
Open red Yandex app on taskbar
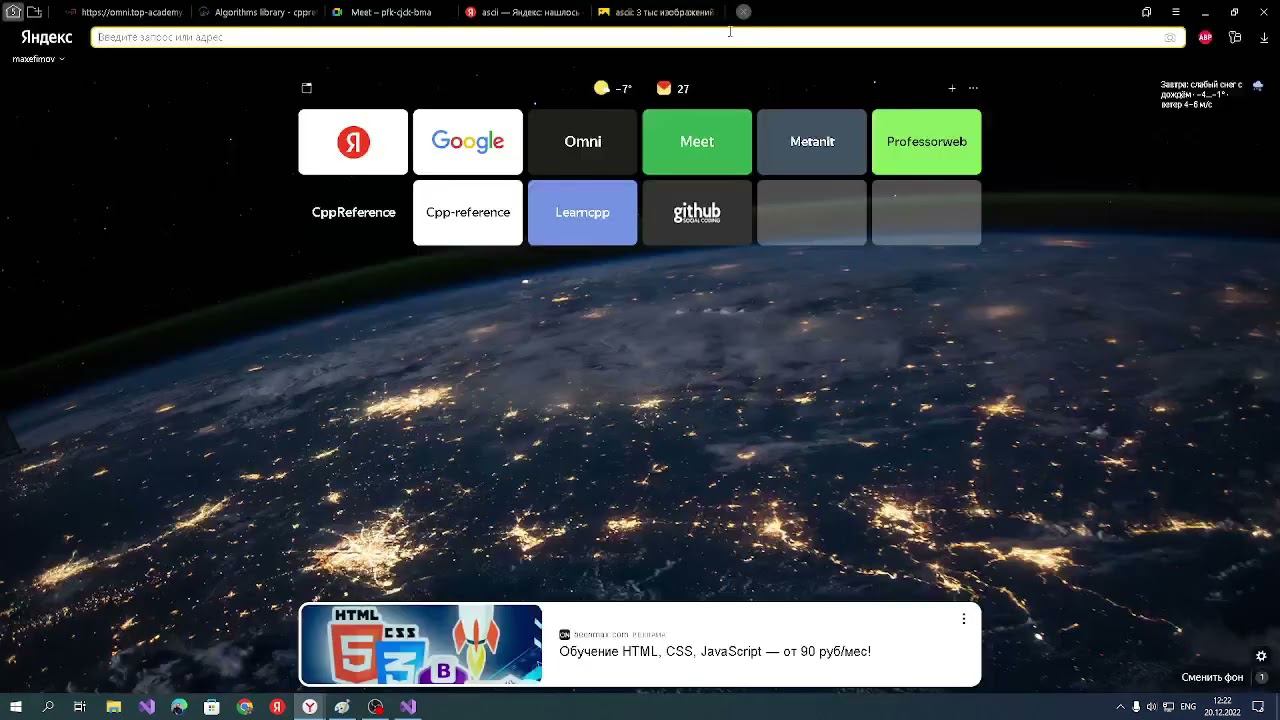pyautogui.click(x=277, y=707)
